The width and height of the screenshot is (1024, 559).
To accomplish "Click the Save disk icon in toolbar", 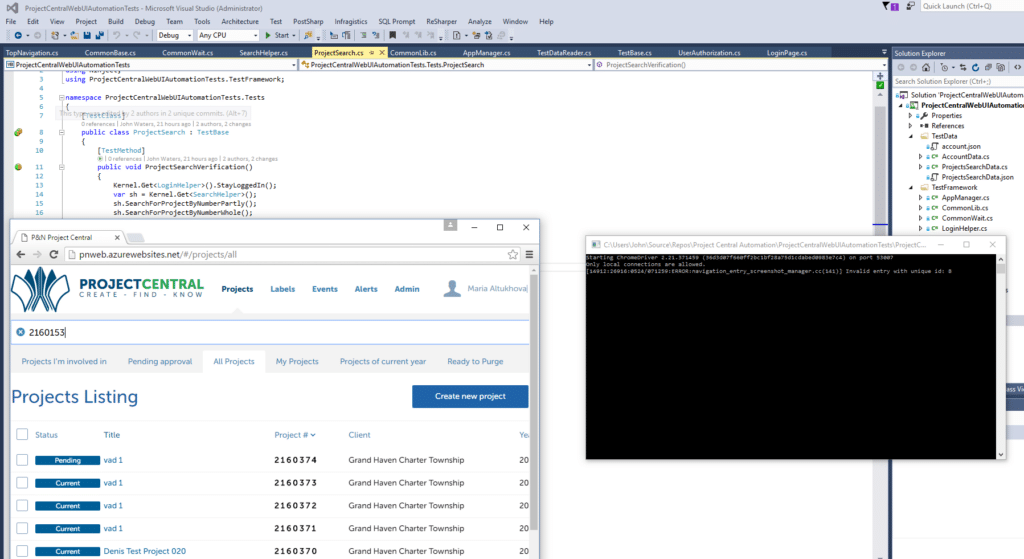I will pyautogui.click(x=88, y=35).
